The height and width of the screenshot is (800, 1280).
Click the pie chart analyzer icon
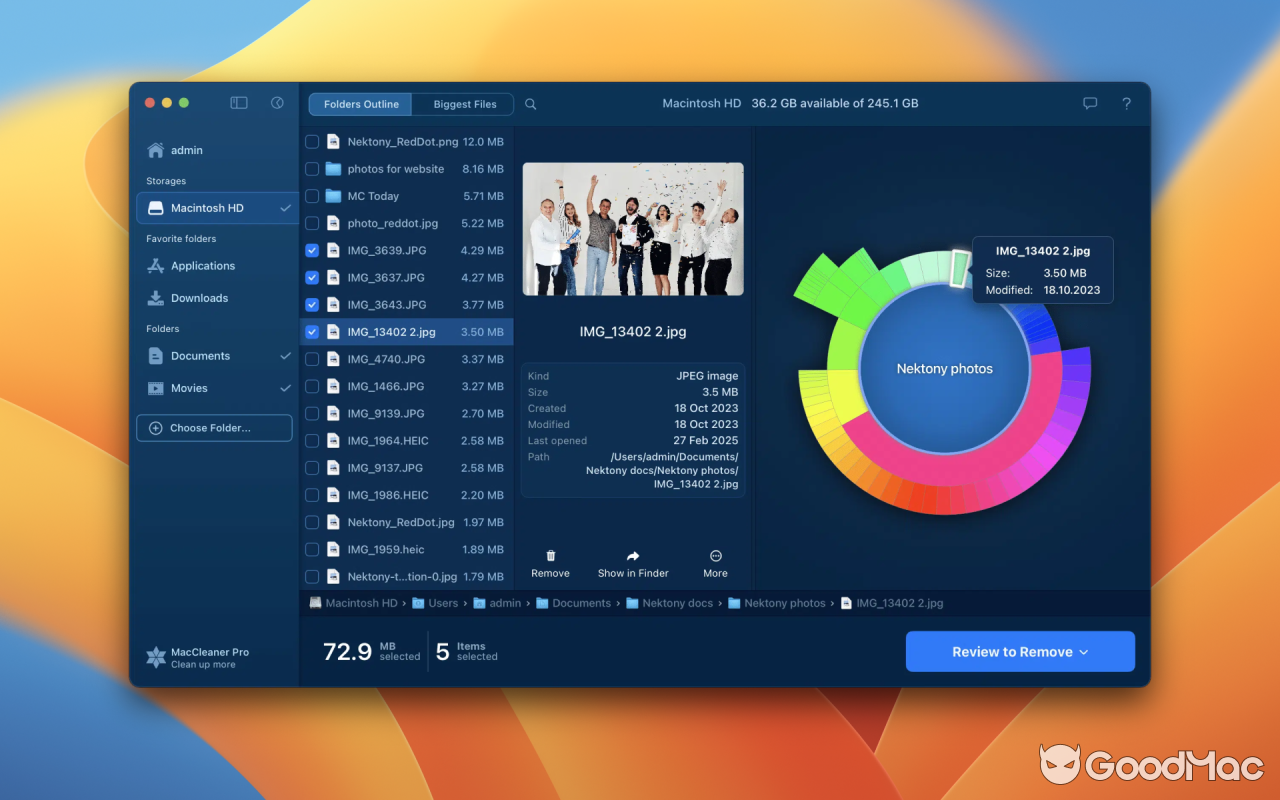coord(276,102)
